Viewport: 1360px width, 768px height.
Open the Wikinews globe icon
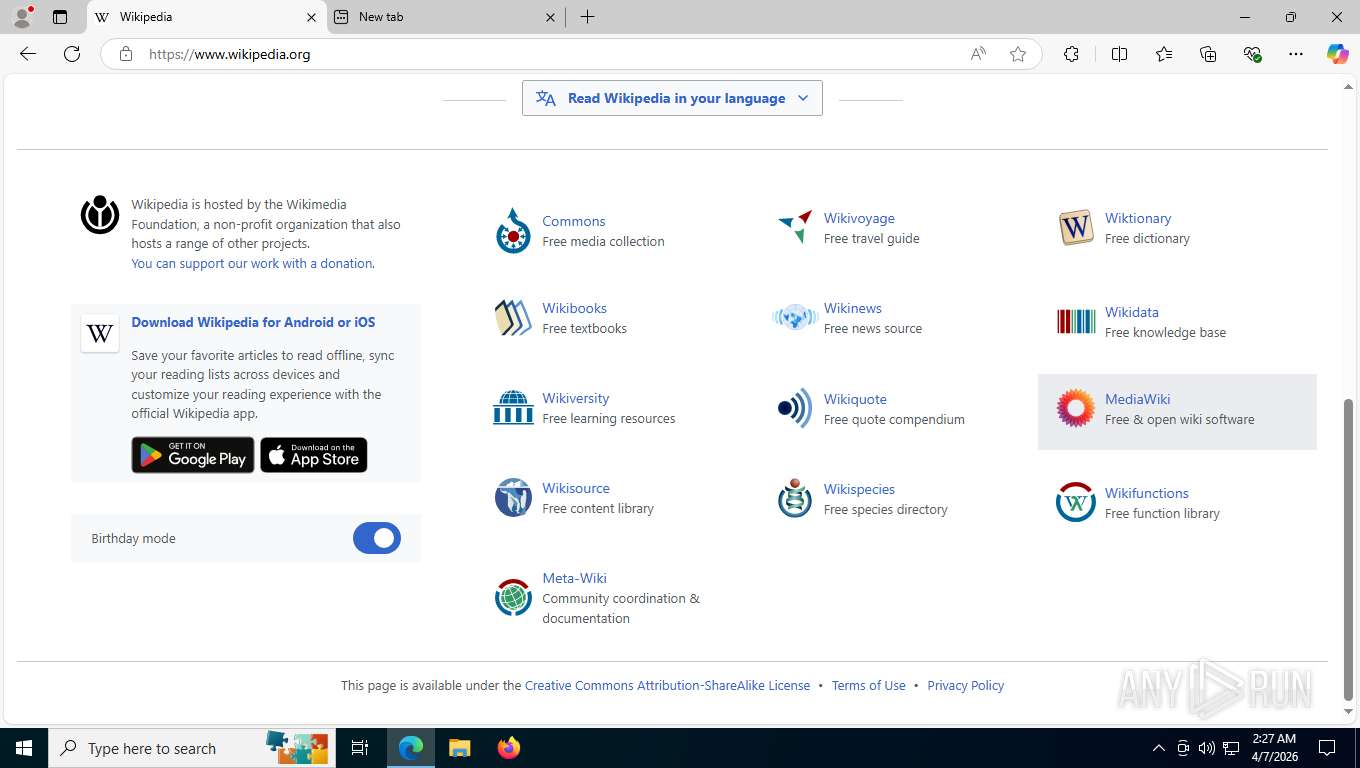tap(795, 318)
